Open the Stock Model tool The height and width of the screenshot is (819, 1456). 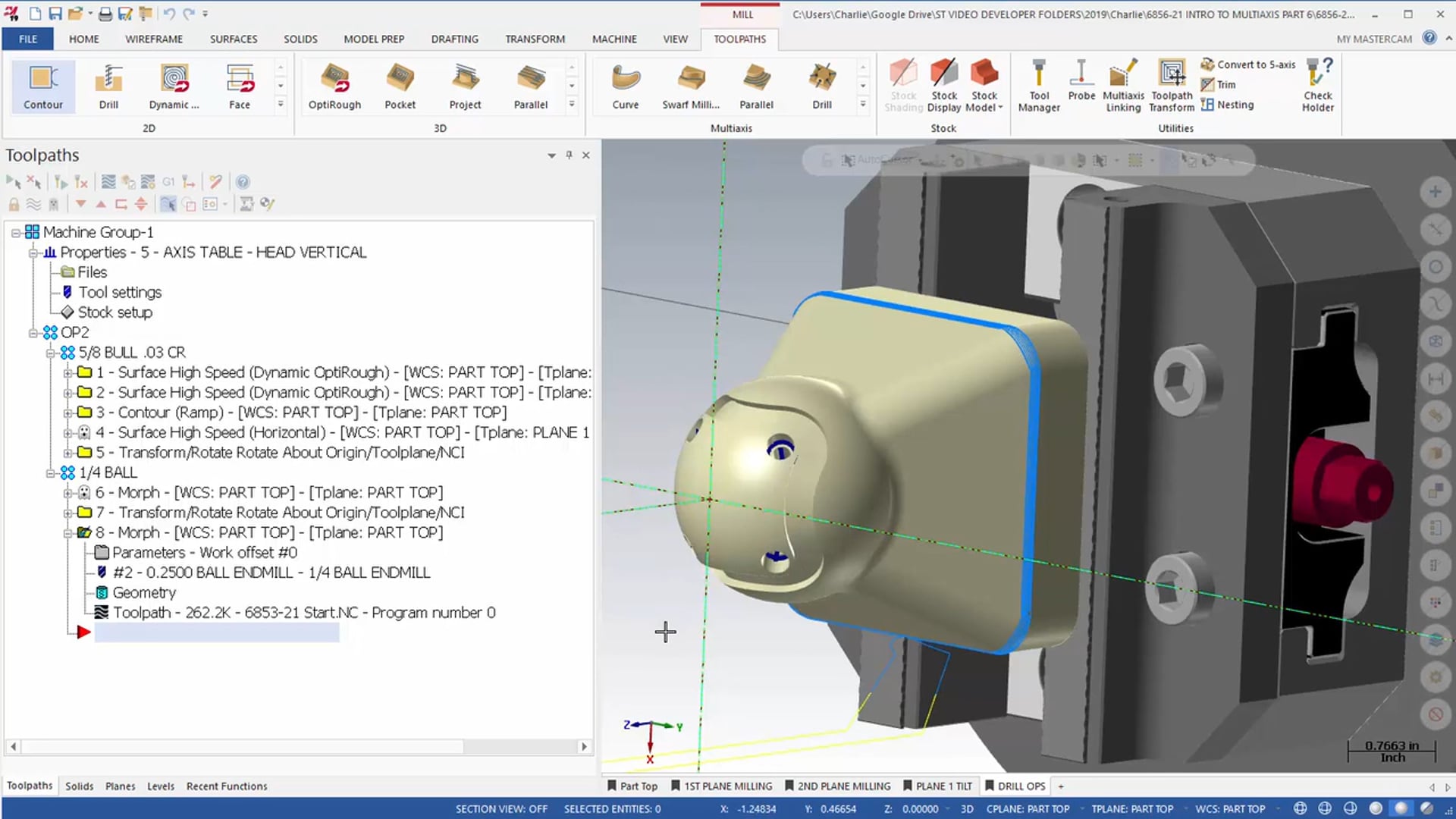pyautogui.click(x=984, y=86)
